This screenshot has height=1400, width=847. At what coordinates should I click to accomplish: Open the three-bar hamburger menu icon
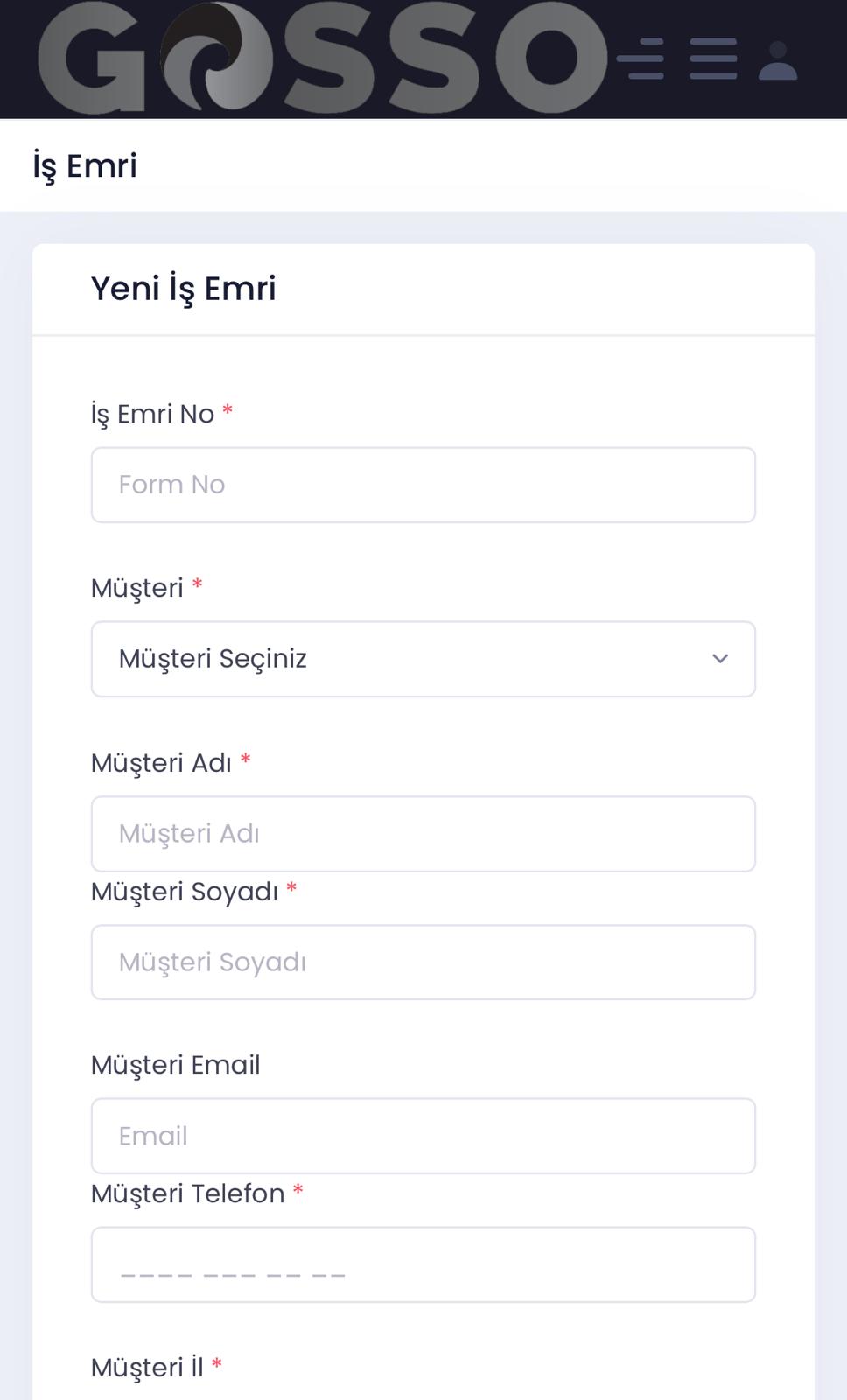coord(712,59)
